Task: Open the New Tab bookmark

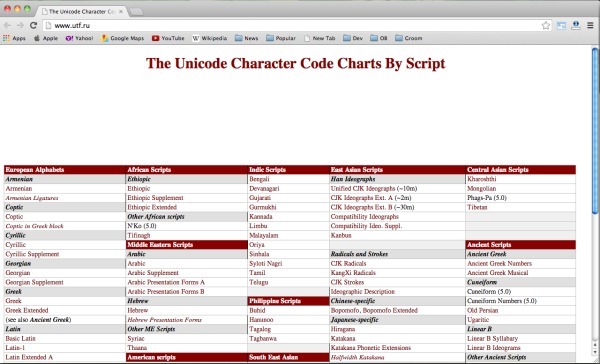Action: (x=320, y=38)
